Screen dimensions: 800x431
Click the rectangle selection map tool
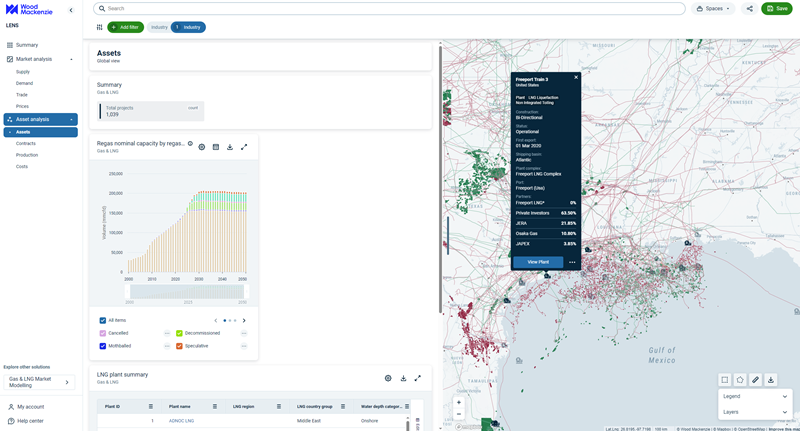click(725, 380)
